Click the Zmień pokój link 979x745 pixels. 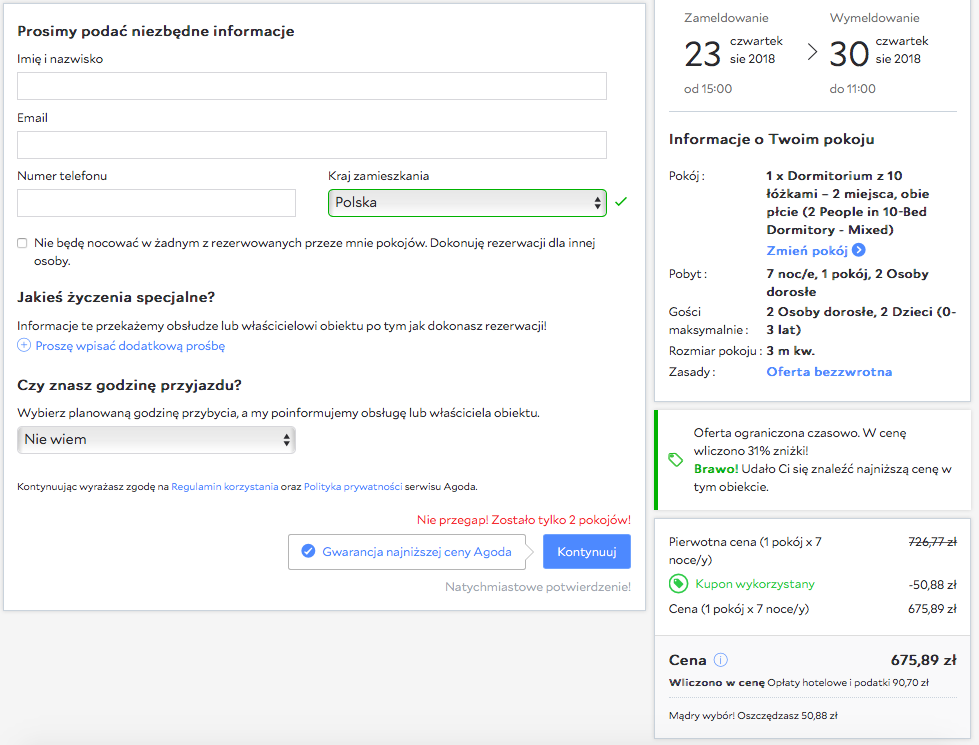807,250
